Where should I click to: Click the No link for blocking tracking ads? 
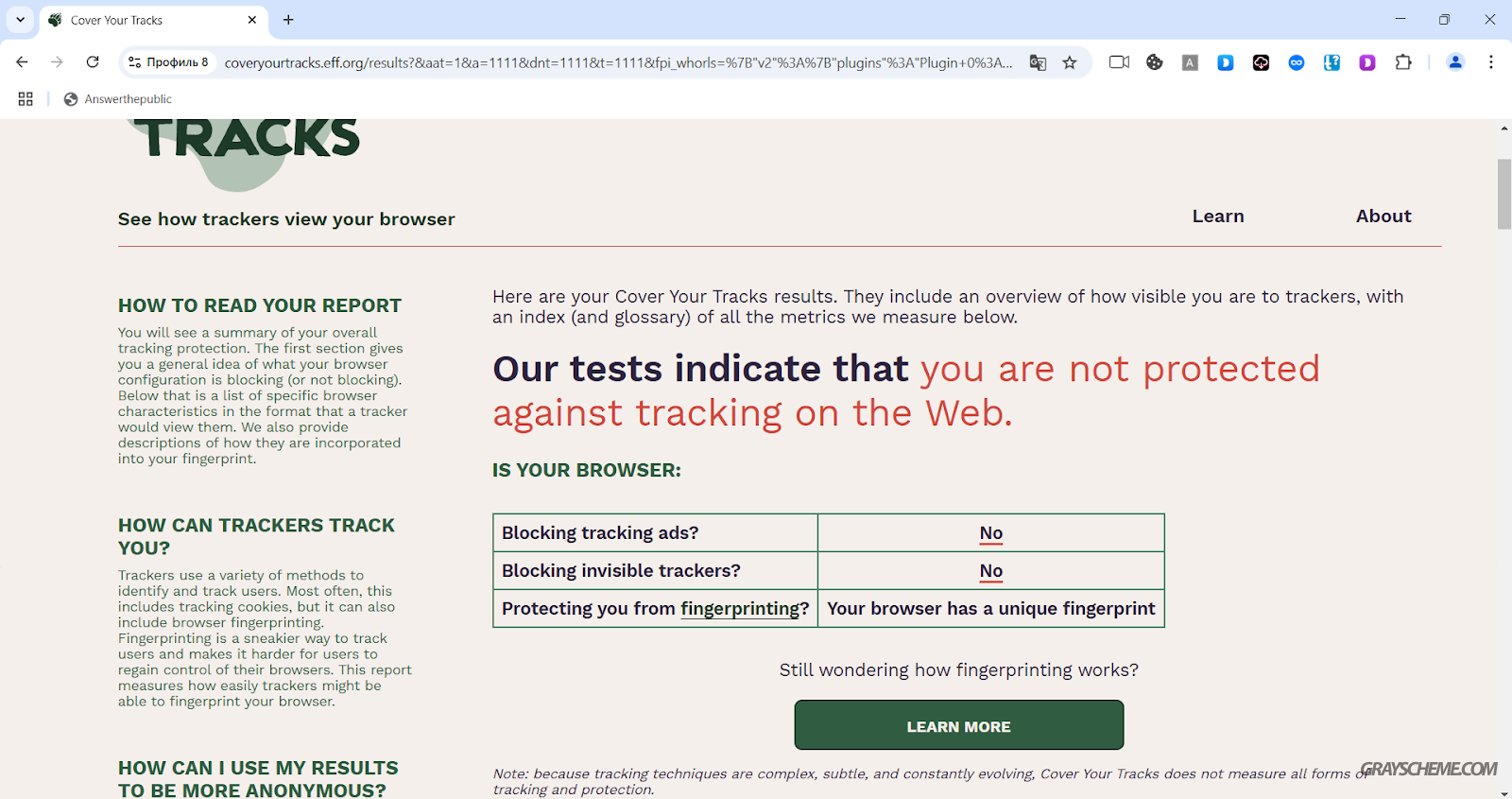[x=990, y=533]
